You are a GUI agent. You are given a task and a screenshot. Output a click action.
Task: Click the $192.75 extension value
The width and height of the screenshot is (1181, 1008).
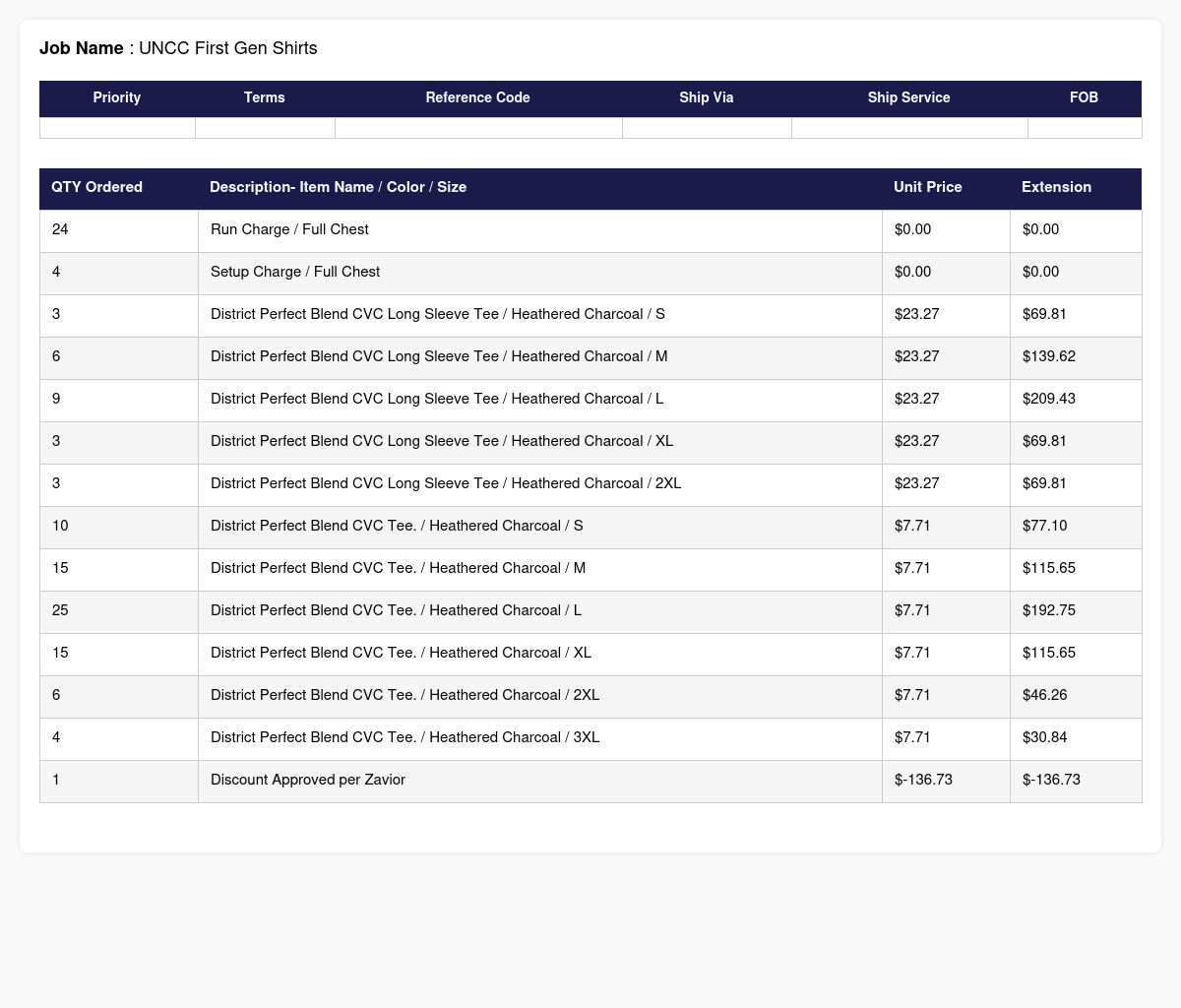point(1049,610)
